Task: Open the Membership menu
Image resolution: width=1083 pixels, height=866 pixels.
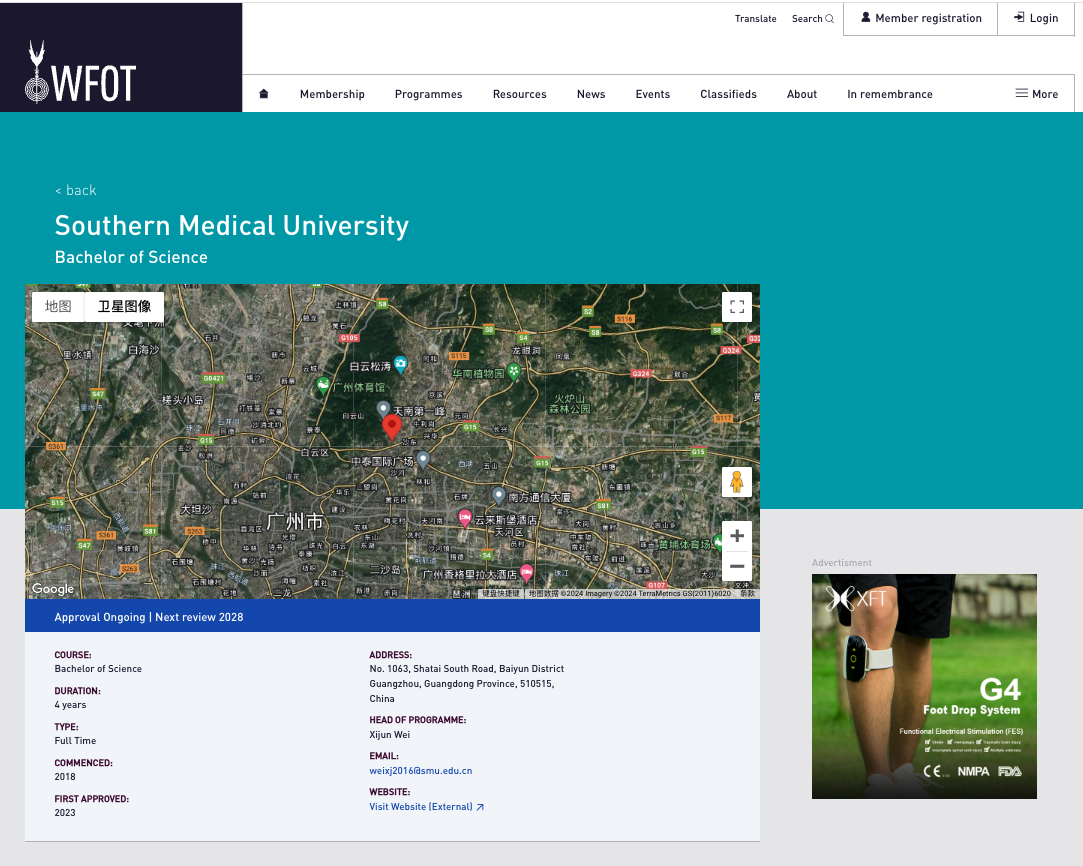Action: pyautogui.click(x=332, y=94)
